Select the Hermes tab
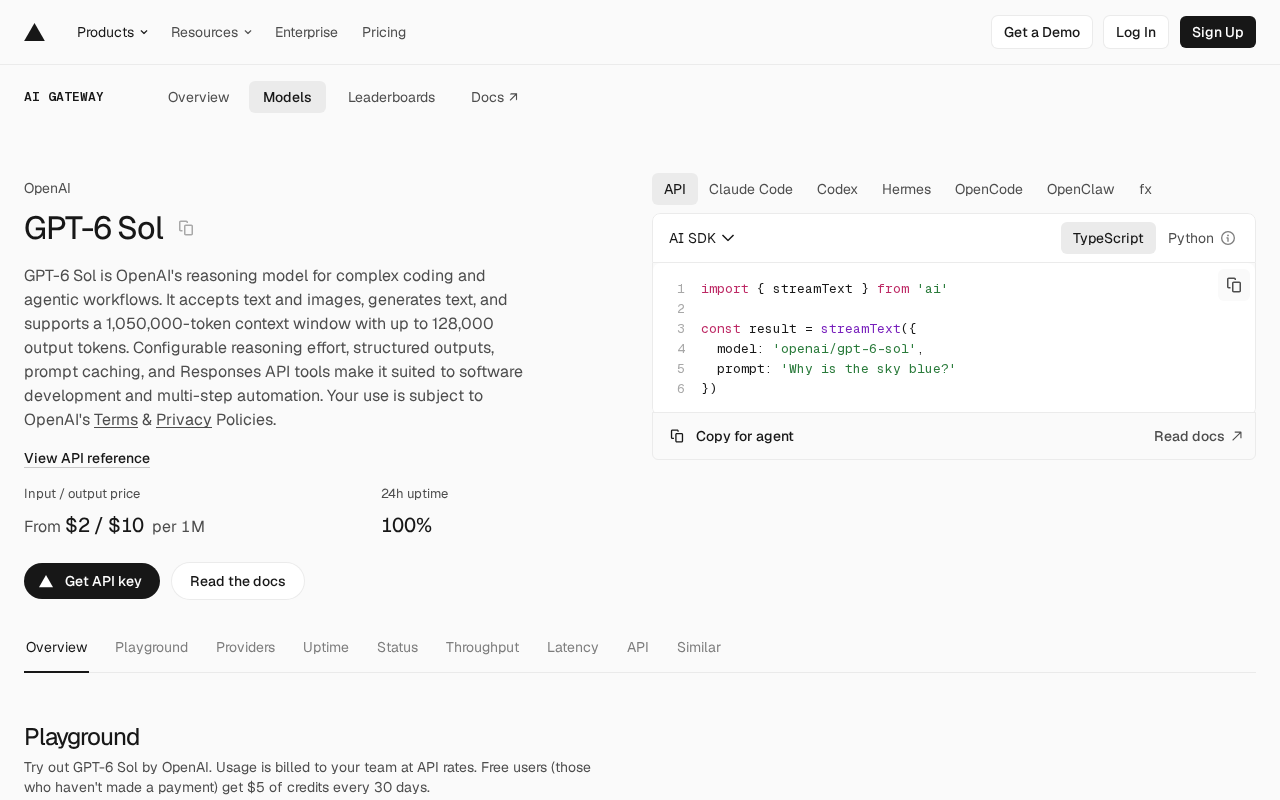 906,189
